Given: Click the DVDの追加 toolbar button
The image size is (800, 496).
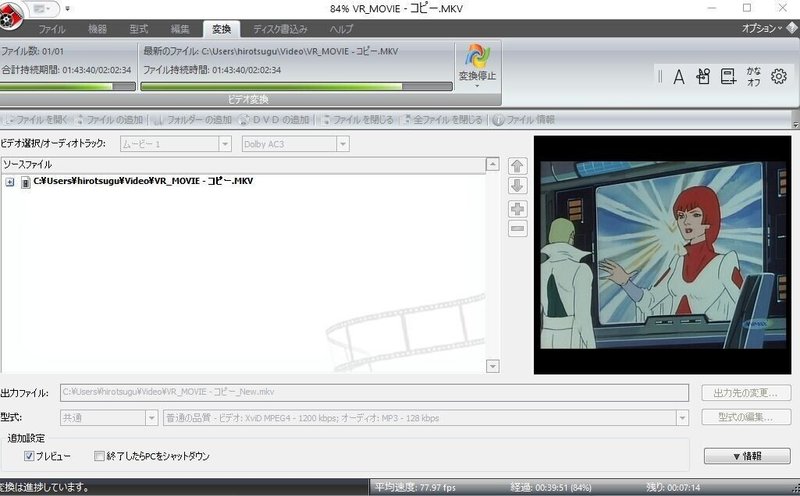Looking at the screenshot, I should [x=274, y=120].
